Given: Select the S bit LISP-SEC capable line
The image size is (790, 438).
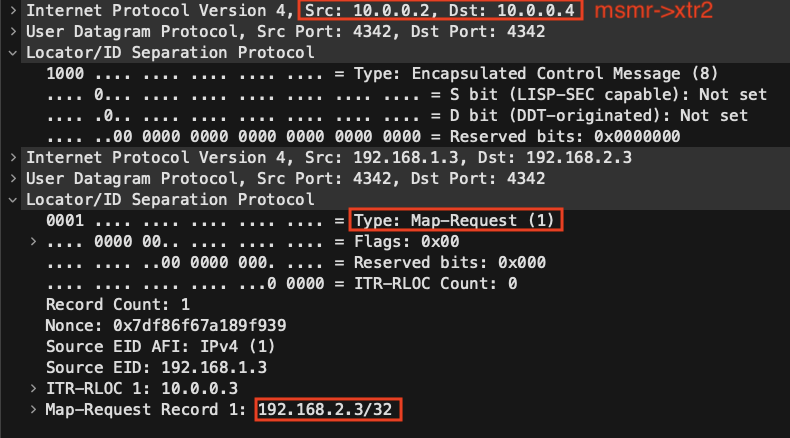Looking at the screenshot, I should pyautogui.click(x=407, y=95).
